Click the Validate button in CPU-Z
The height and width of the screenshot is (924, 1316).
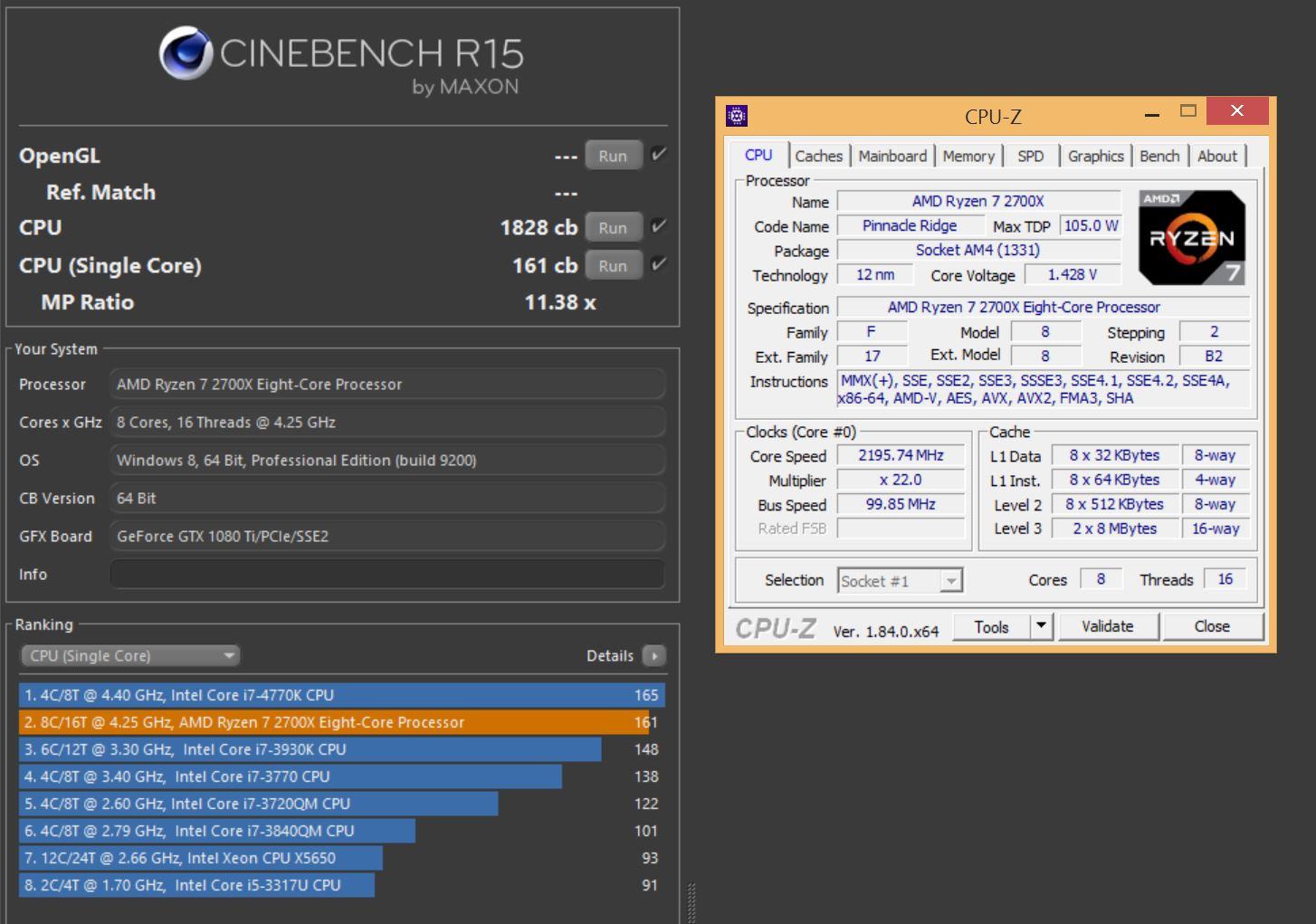point(1108,626)
